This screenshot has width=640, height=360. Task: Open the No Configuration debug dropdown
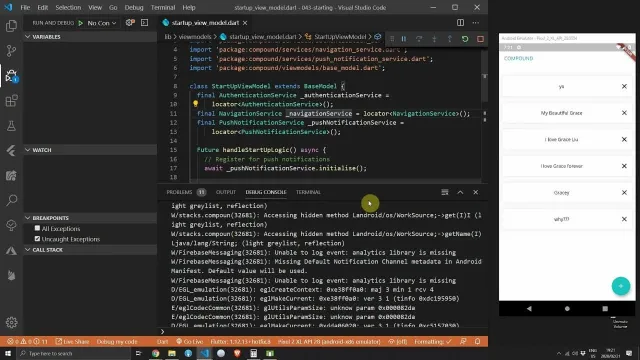[102, 23]
